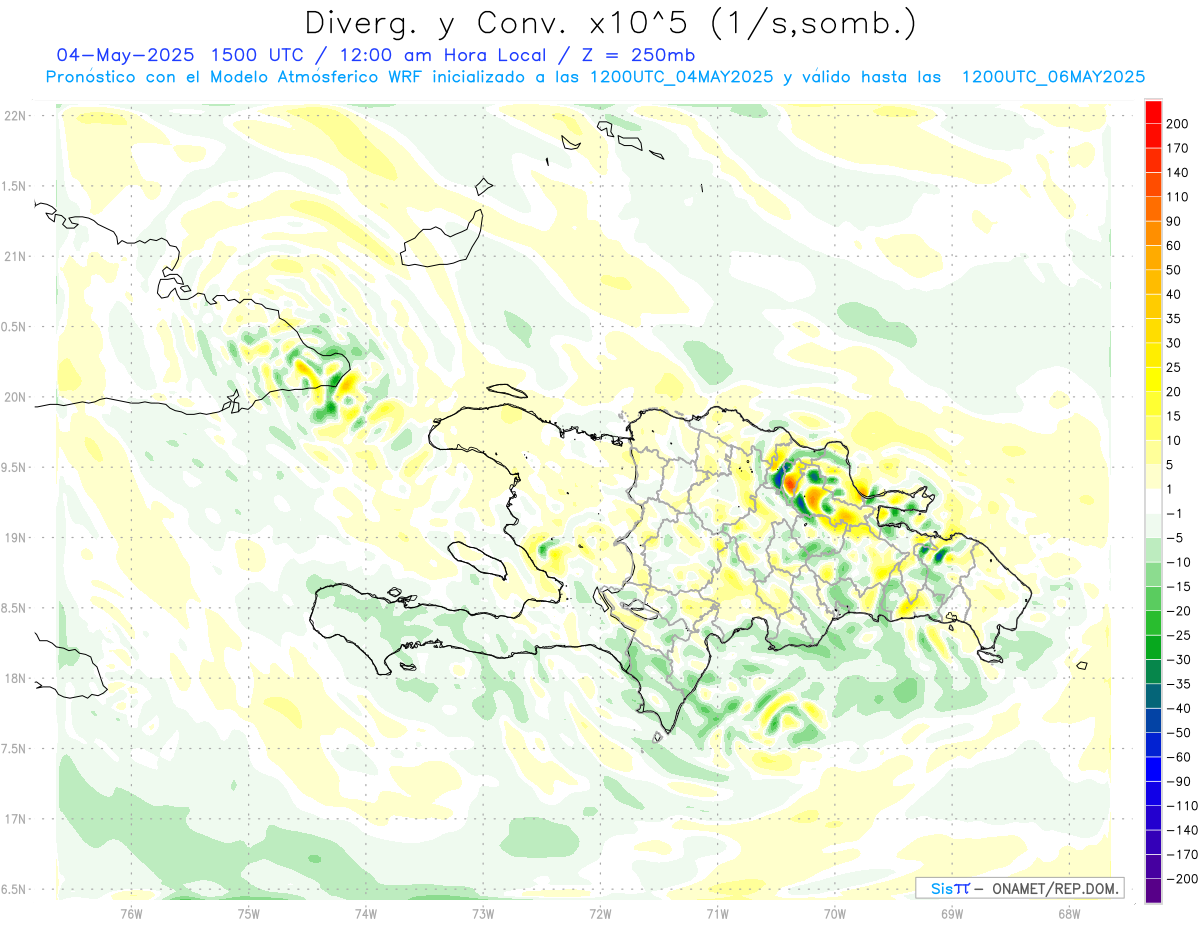Click the "-50" color bar label
This screenshot has height=927, width=1200.
pyautogui.click(x=1177, y=732)
